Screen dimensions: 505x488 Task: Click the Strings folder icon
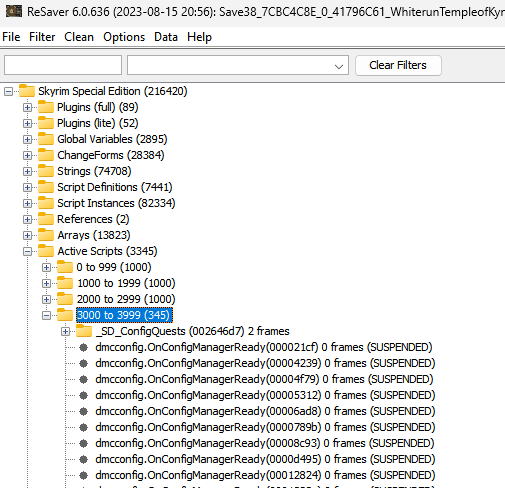[46, 171]
